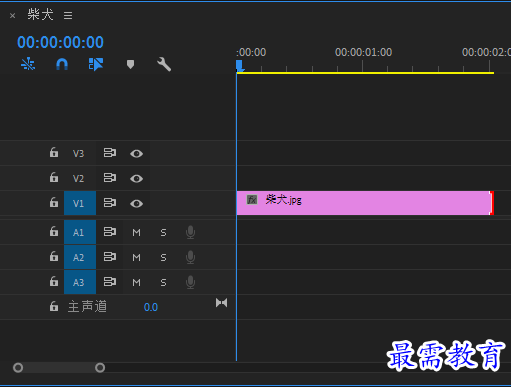Image resolution: width=511 pixels, height=387 pixels.
Task: Click the horizontal zoom scrollbar bar
Action: [59, 368]
